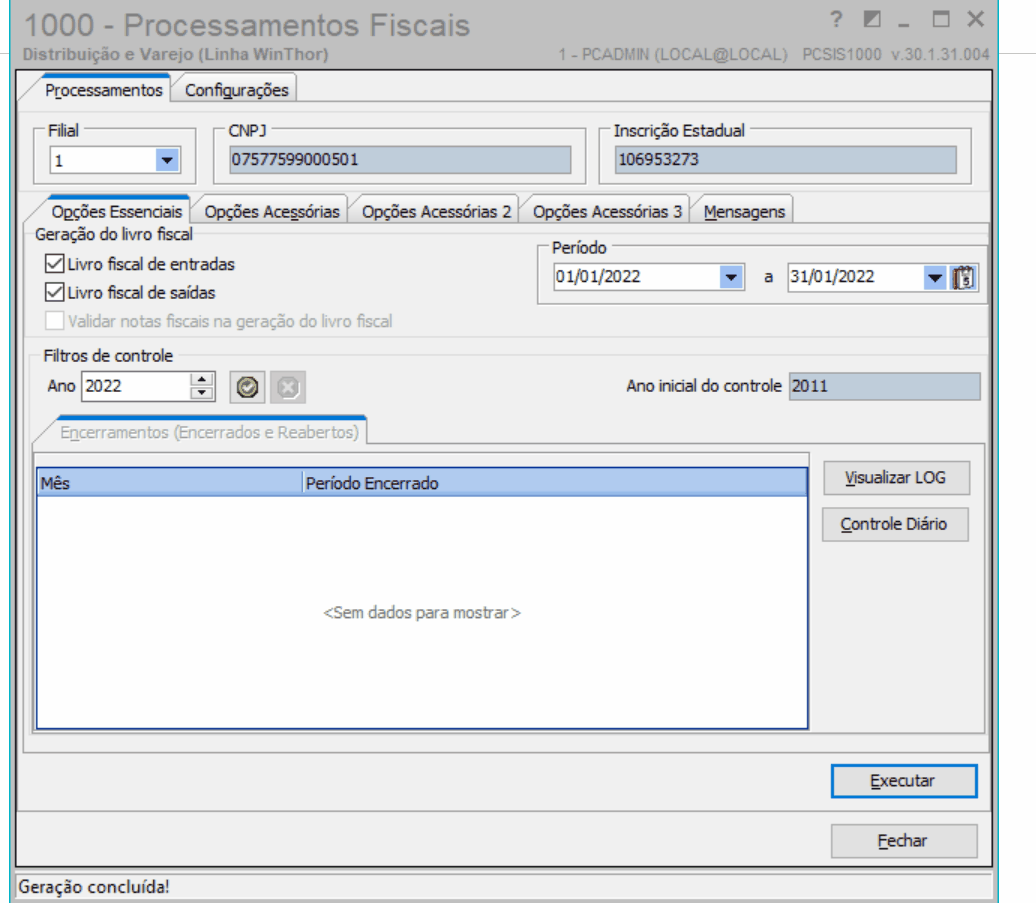Click the Ano inicial do controle field
The image size is (1036, 903).
click(x=884, y=386)
